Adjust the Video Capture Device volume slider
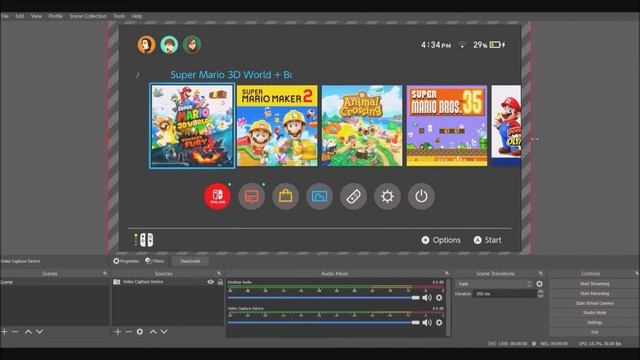The image size is (640, 360). coord(324,323)
